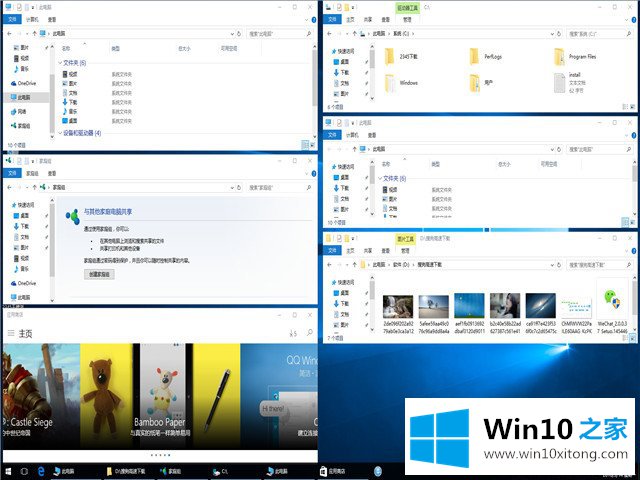
Task: Open the Store downloads arrow icon
Action: [293, 333]
